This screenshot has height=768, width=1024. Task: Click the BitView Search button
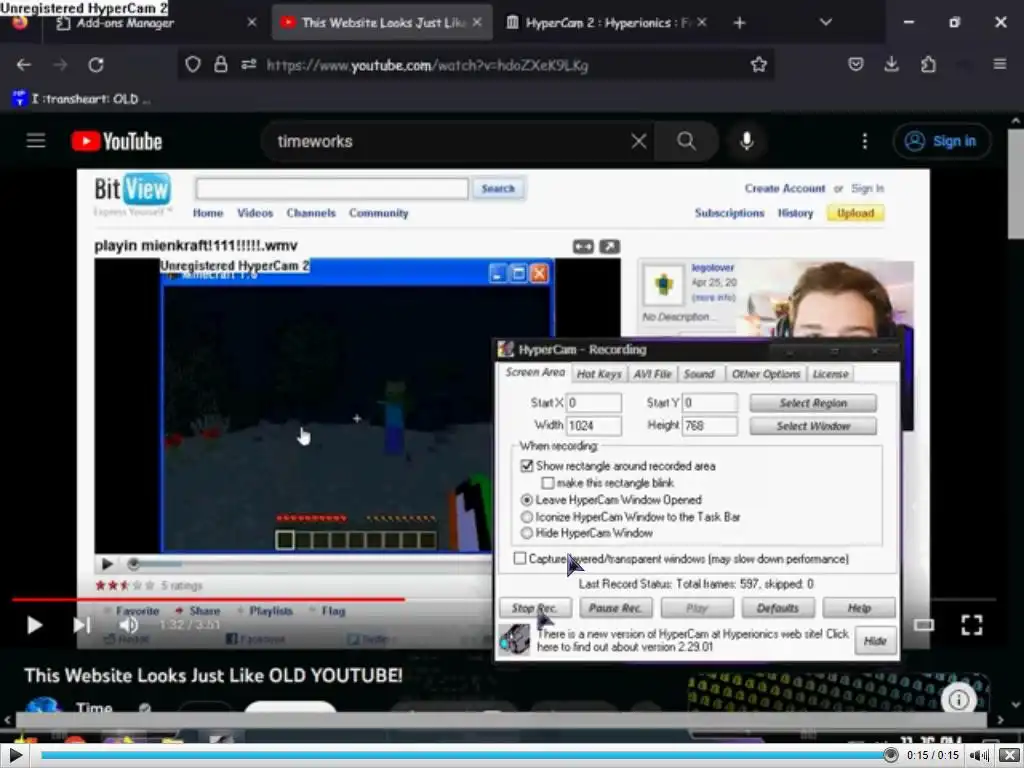pos(498,188)
